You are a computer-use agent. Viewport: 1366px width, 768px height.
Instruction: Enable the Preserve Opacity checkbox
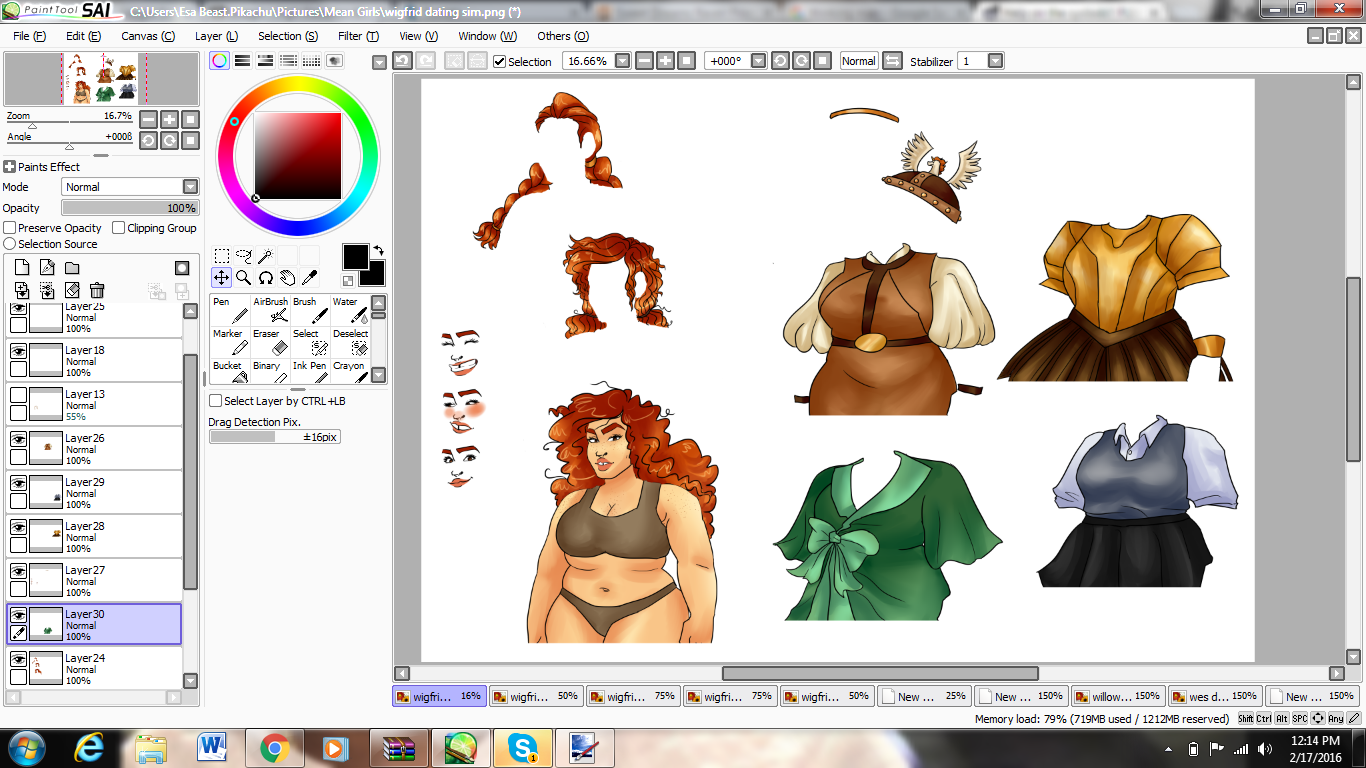point(10,228)
